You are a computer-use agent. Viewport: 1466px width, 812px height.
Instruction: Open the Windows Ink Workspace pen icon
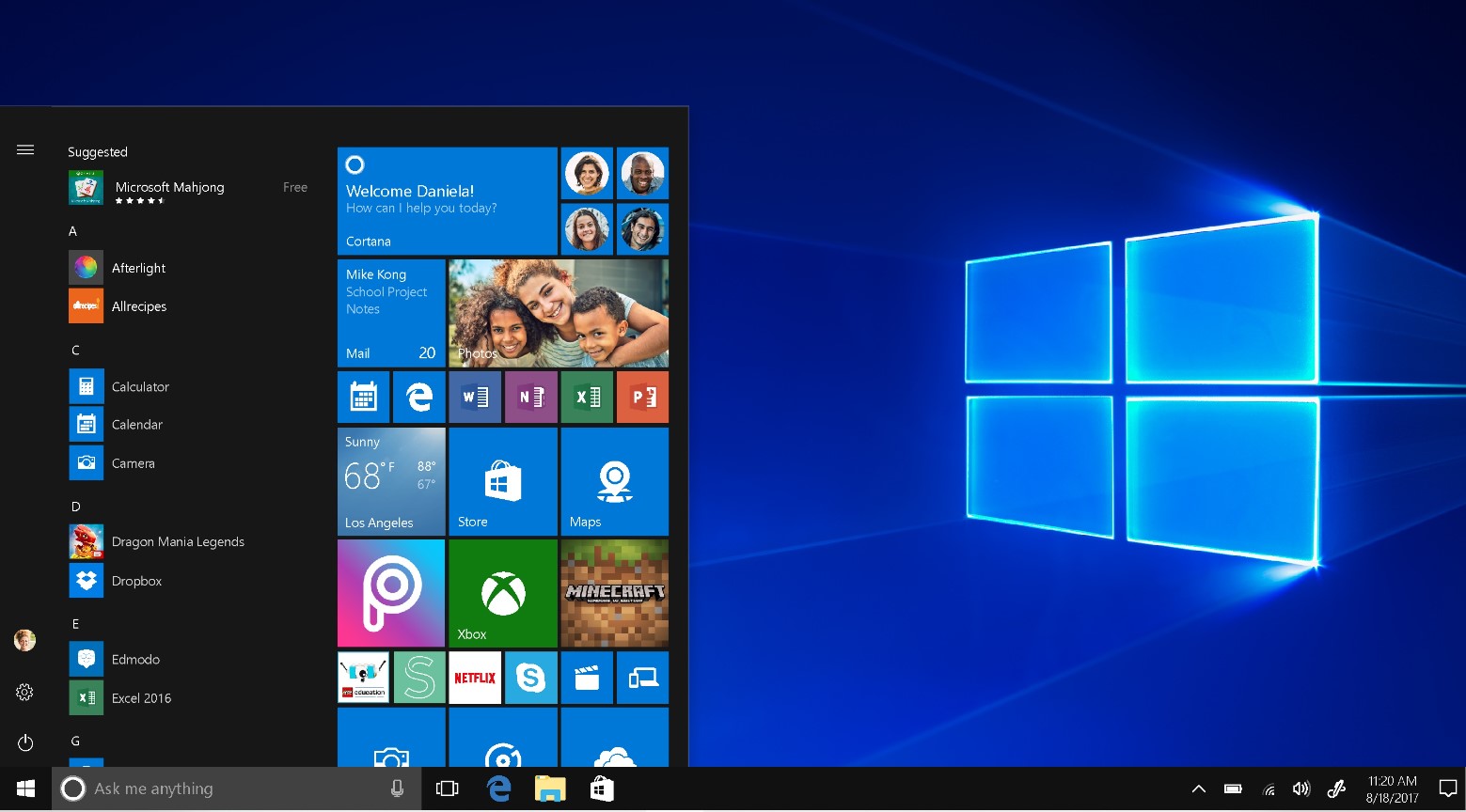1336,789
